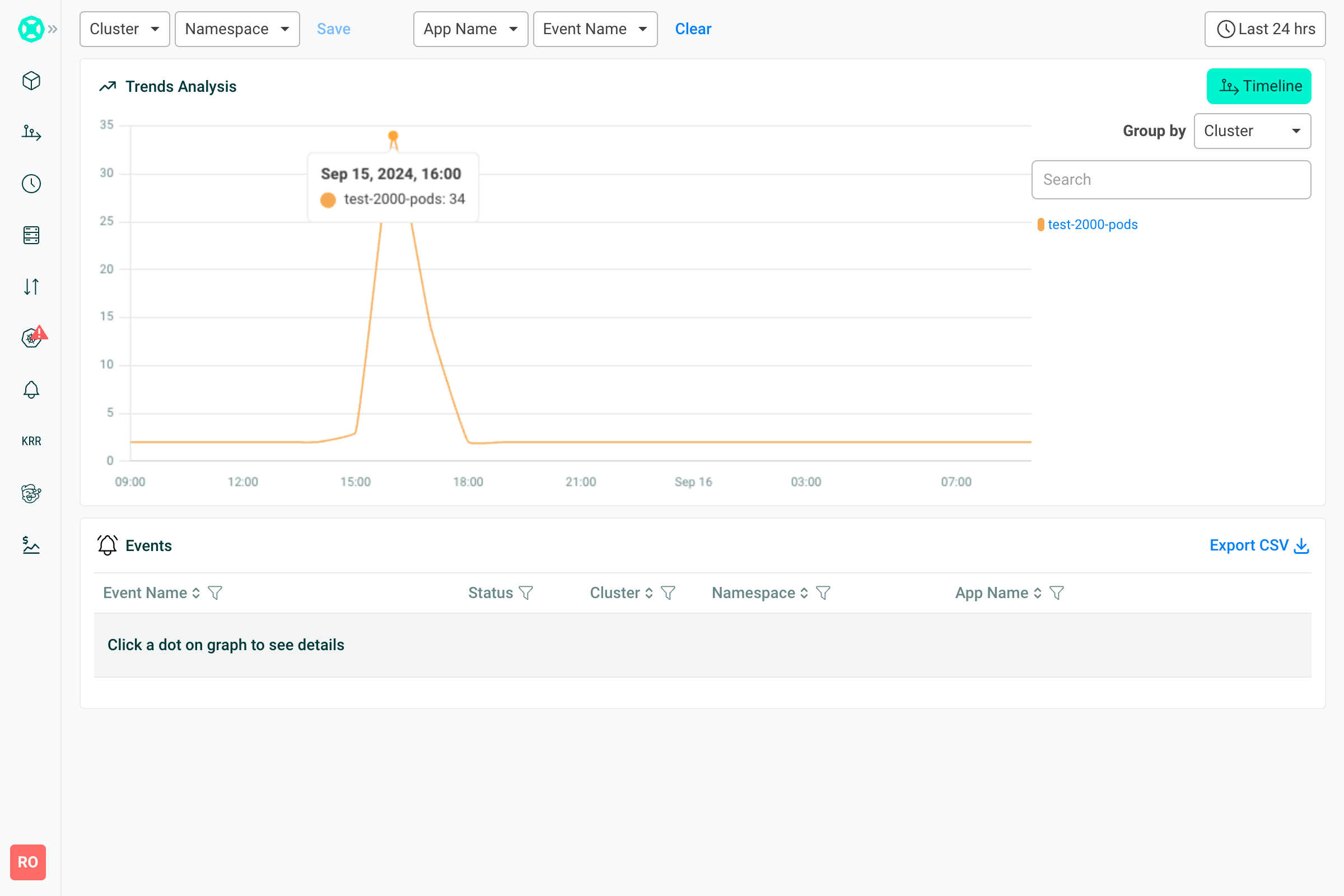
Task: Open the Group by Cluster dropdown
Action: point(1253,131)
